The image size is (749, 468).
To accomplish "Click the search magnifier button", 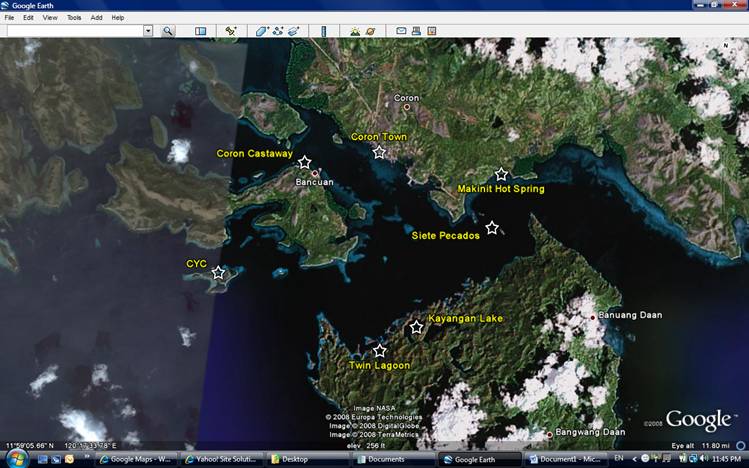I will tap(168, 31).
